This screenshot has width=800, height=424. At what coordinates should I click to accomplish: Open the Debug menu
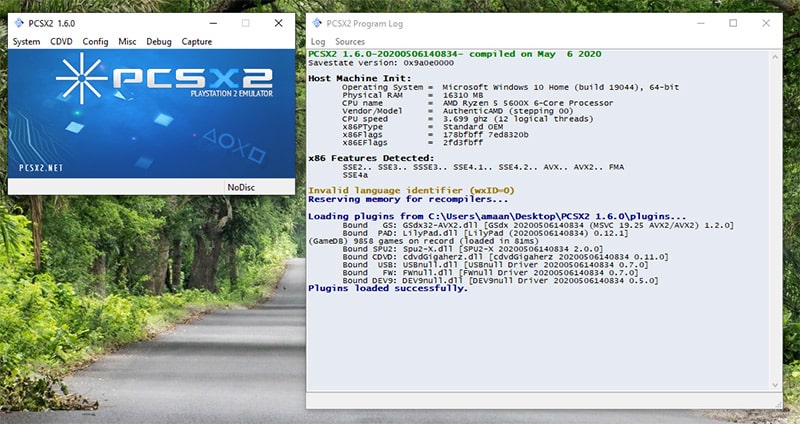click(x=159, y=42)
